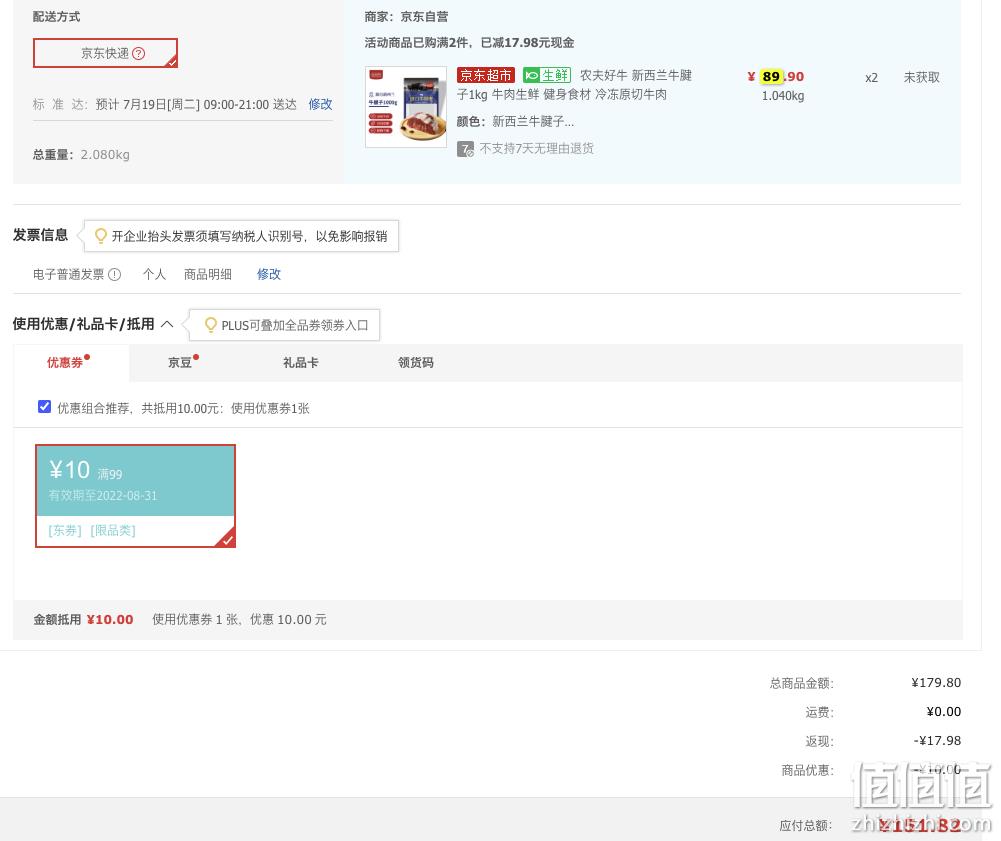Select 总重量 2.080kg text
This screenshot has width=1001, height=841.
click(81, 155)
